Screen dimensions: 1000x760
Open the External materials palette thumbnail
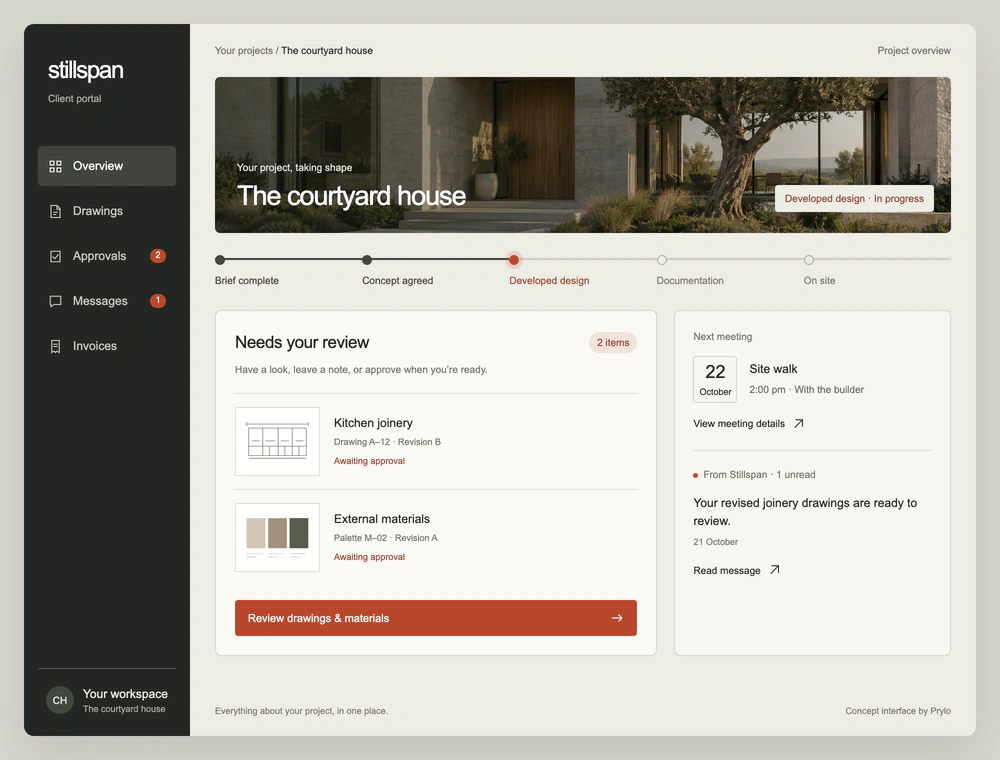(277, 537)
